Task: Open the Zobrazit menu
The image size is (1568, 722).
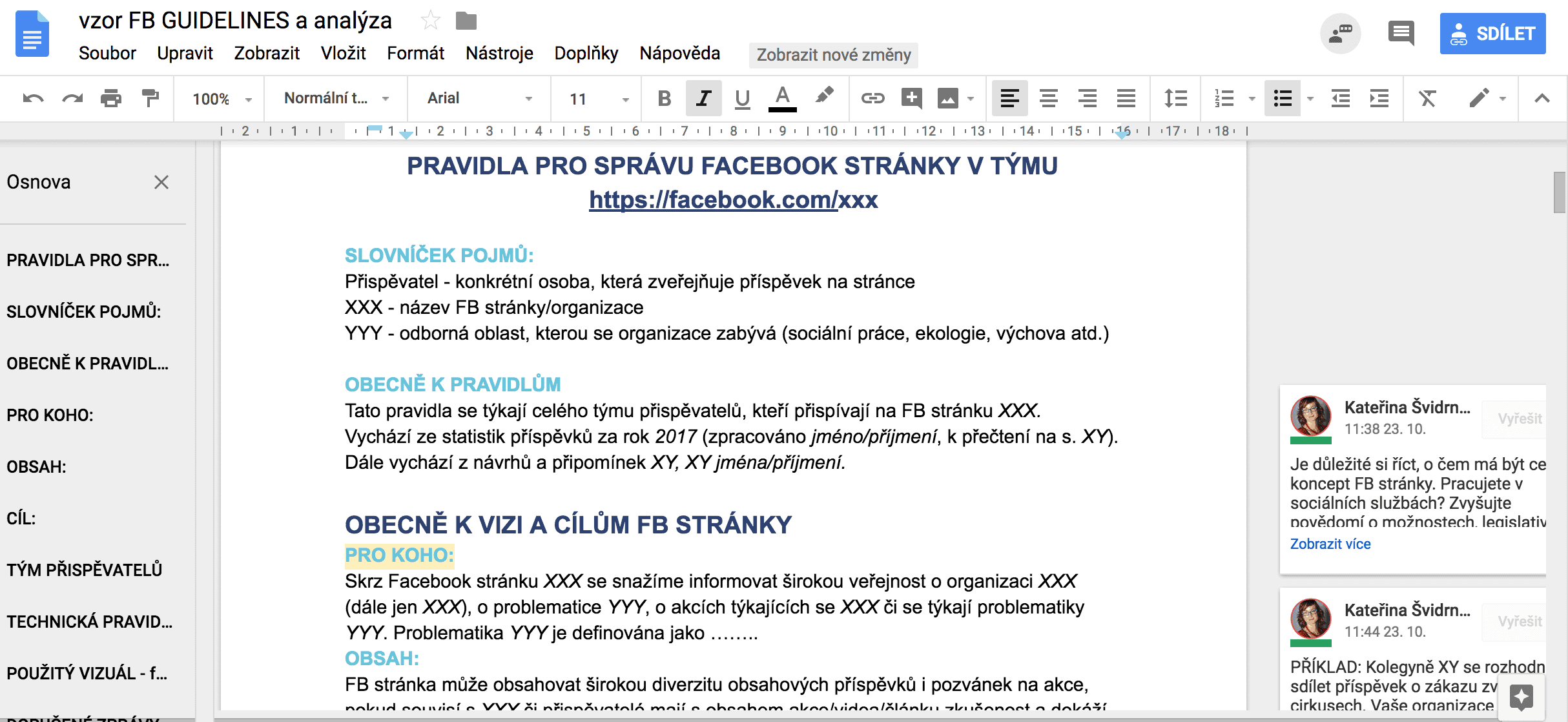Action: tap(267, 53)
